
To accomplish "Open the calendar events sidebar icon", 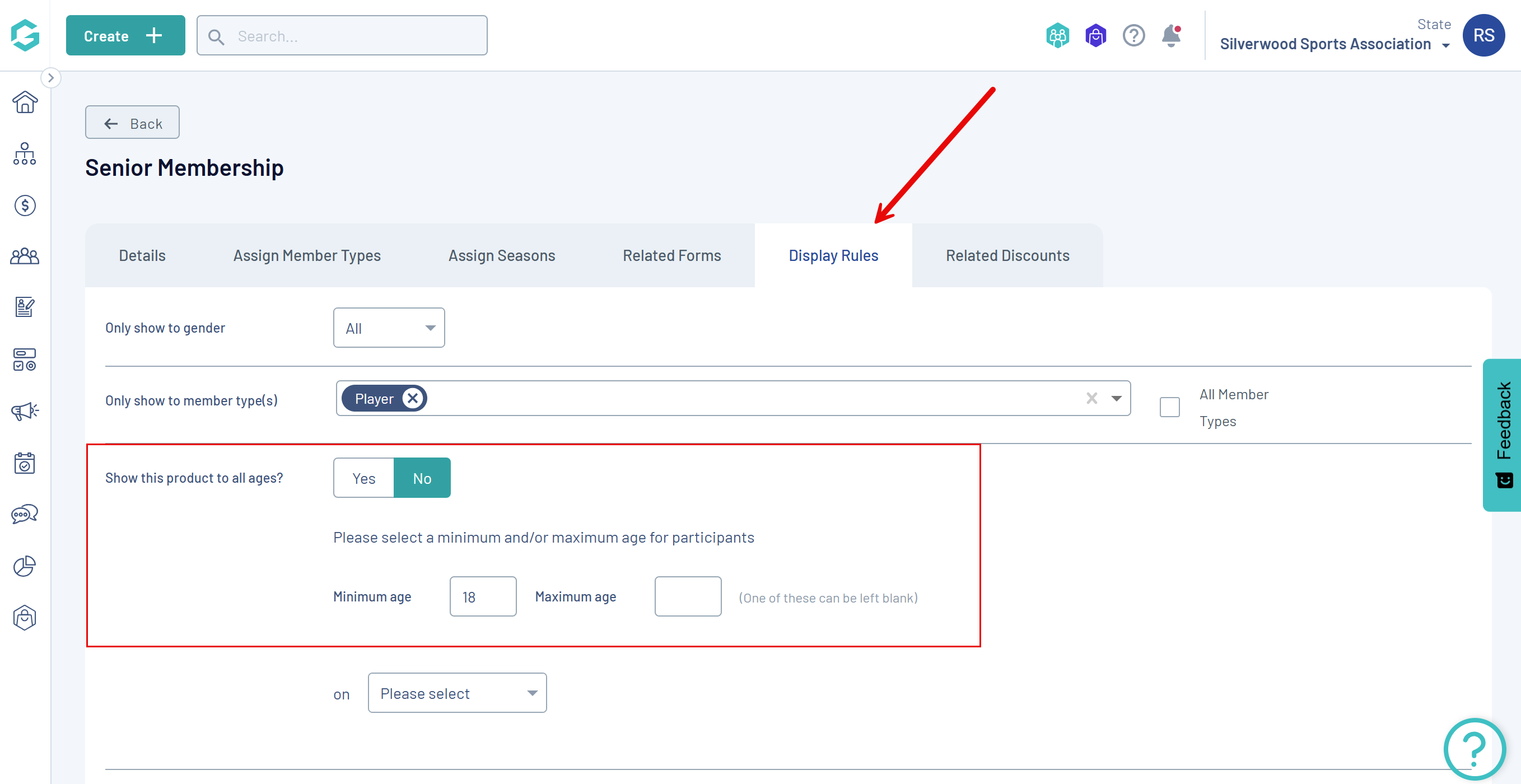I will tap(25, 463).
